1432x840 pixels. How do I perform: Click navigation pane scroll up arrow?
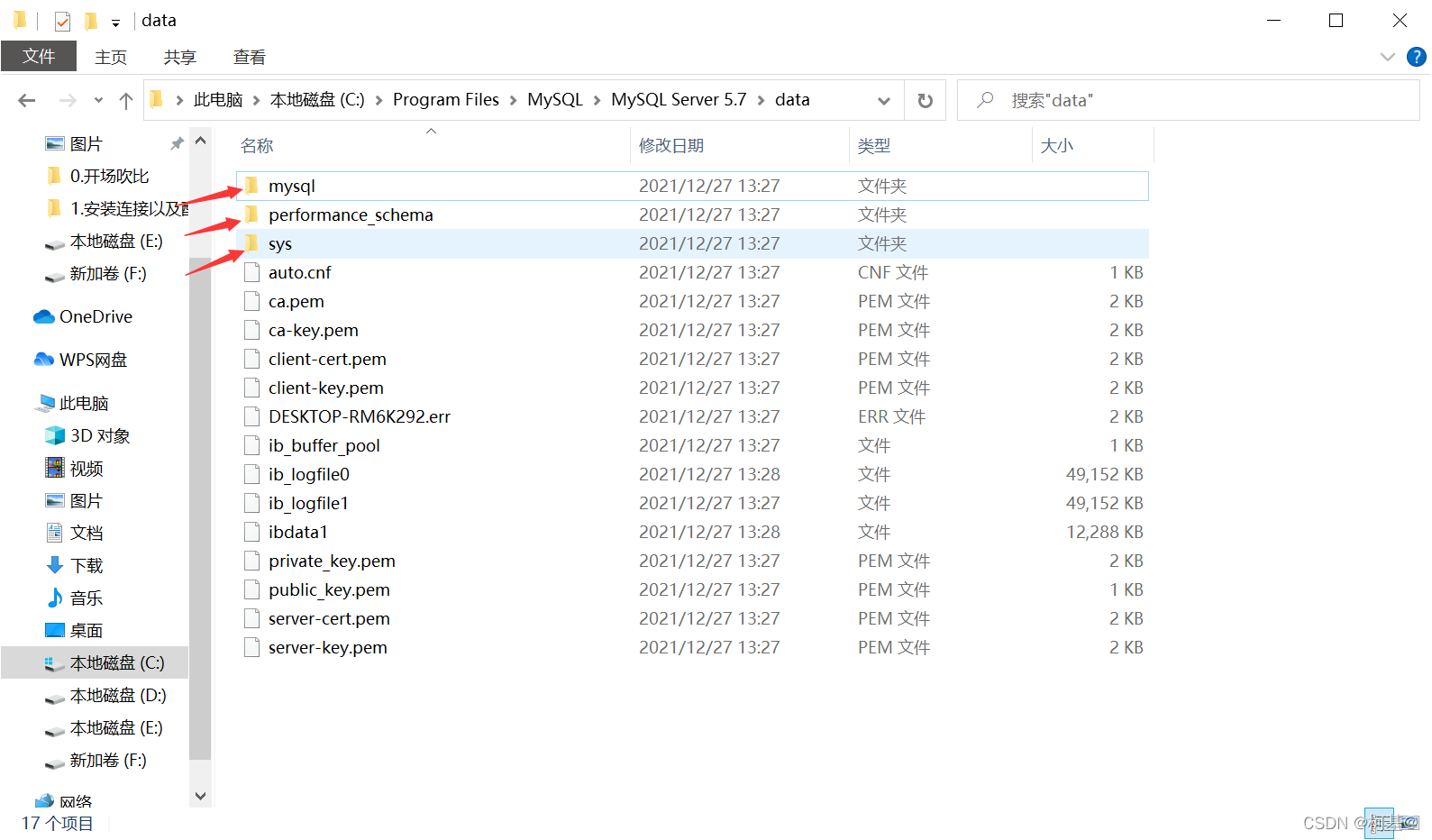[200, 141]
